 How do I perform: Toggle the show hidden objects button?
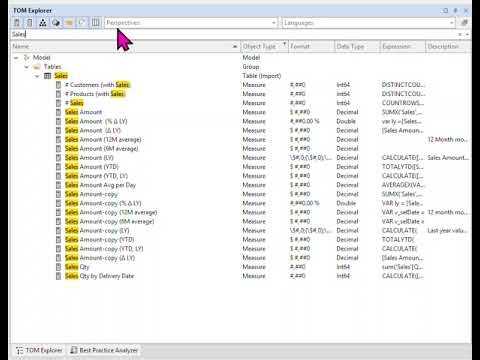(82, 23)
